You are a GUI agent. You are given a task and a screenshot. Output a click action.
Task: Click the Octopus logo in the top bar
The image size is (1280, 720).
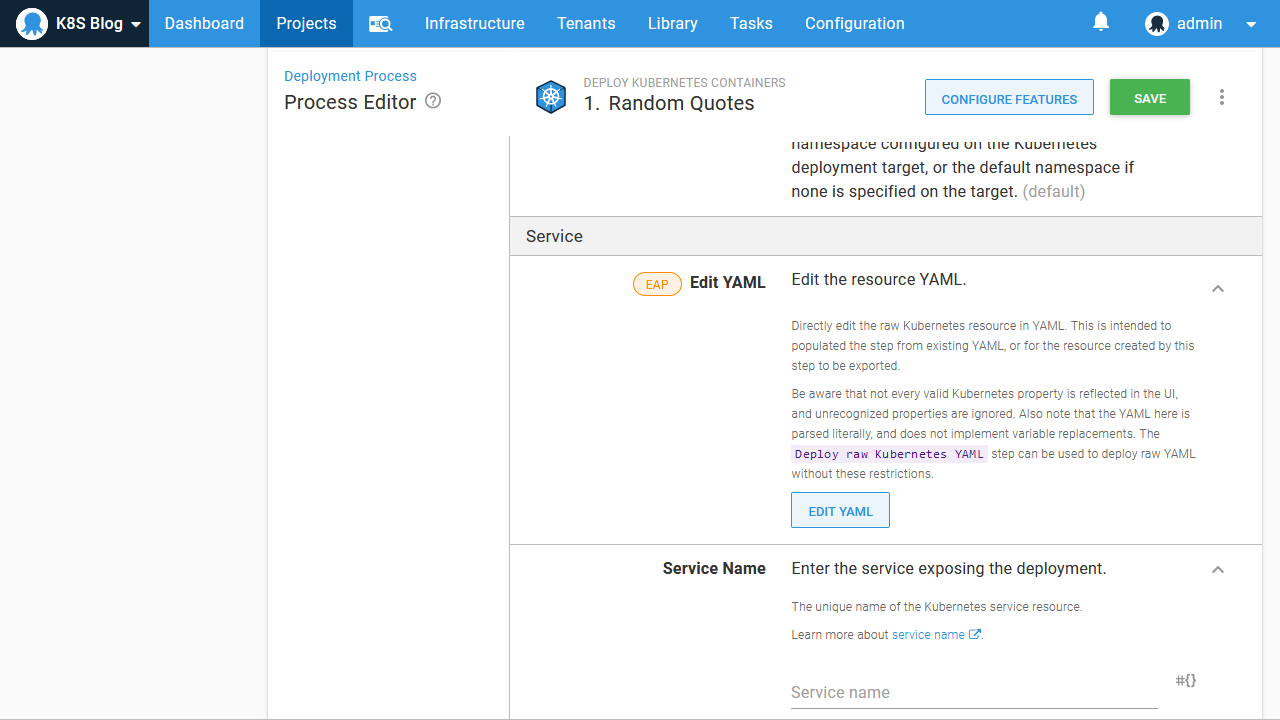(x=32, y=24)
